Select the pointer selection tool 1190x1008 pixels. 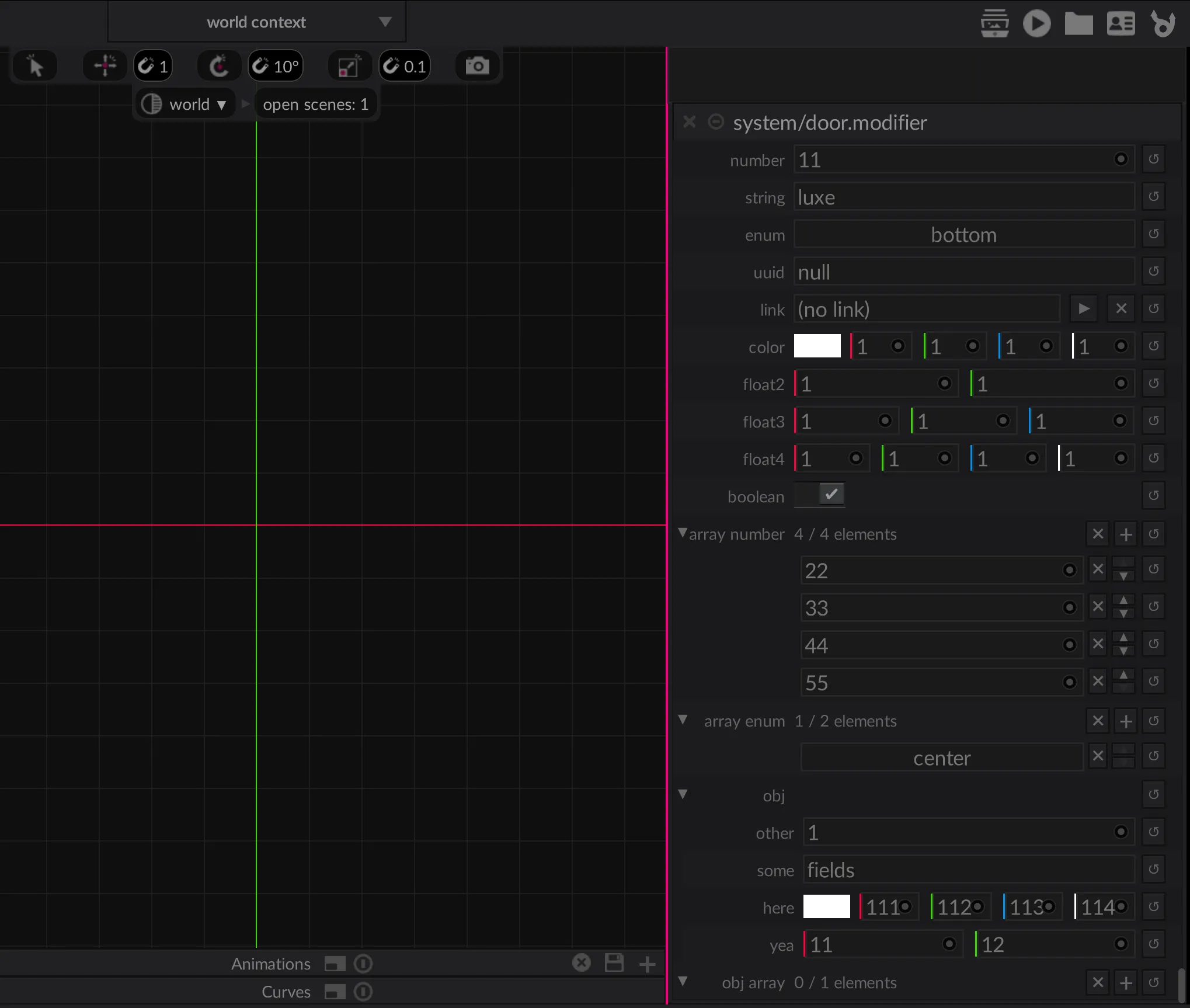click(35, 66)
